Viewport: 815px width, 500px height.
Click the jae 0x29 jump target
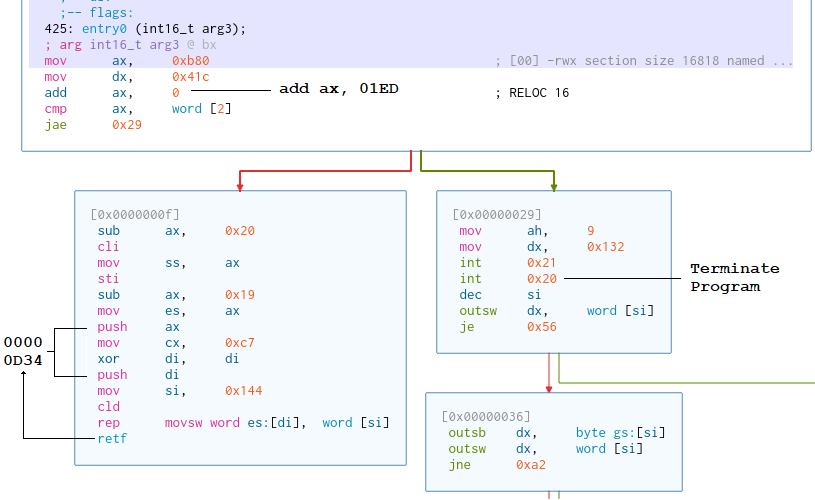coord(126,125)
